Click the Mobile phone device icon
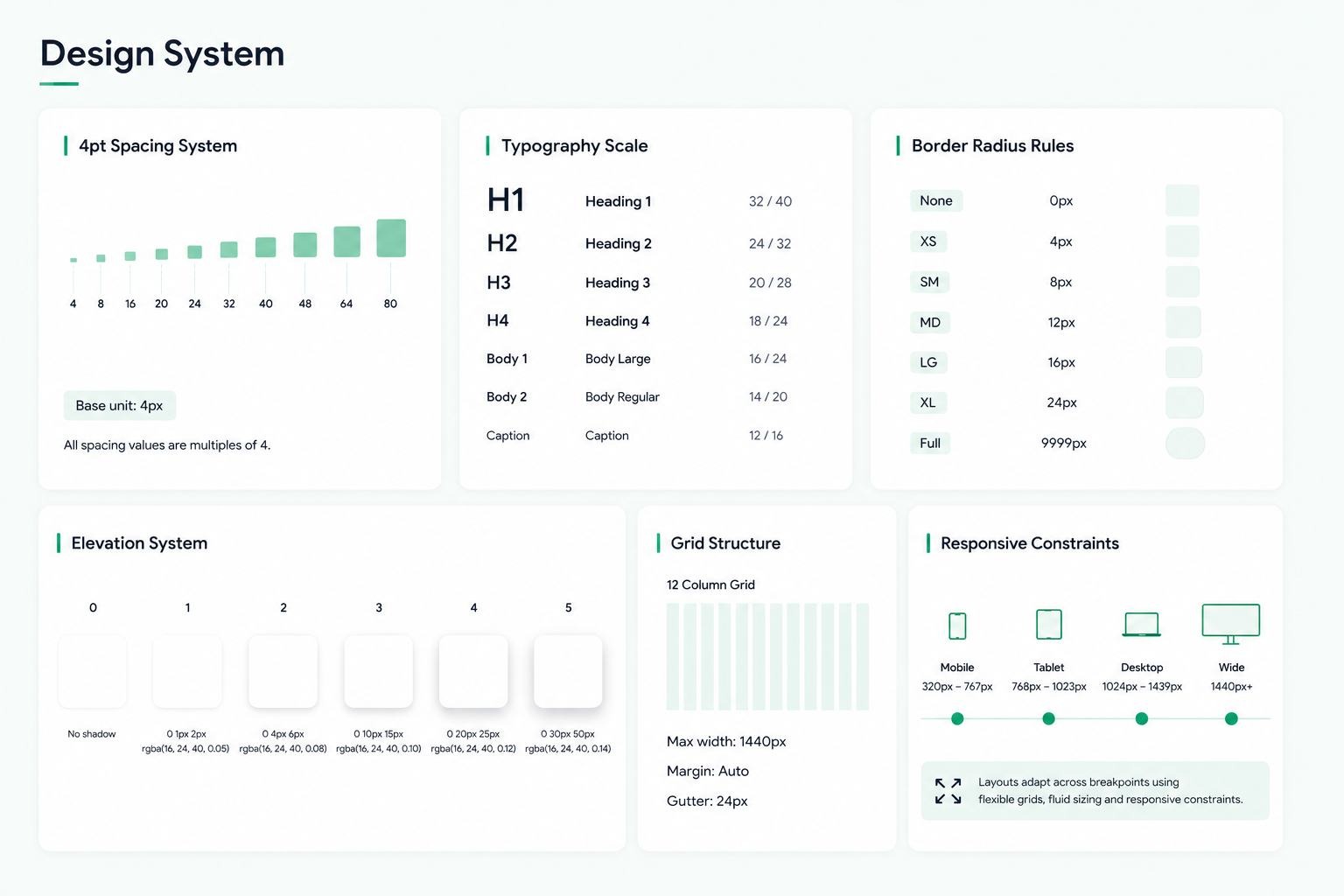This screenshot has width=1344, height=896. [x=957, y=626]
